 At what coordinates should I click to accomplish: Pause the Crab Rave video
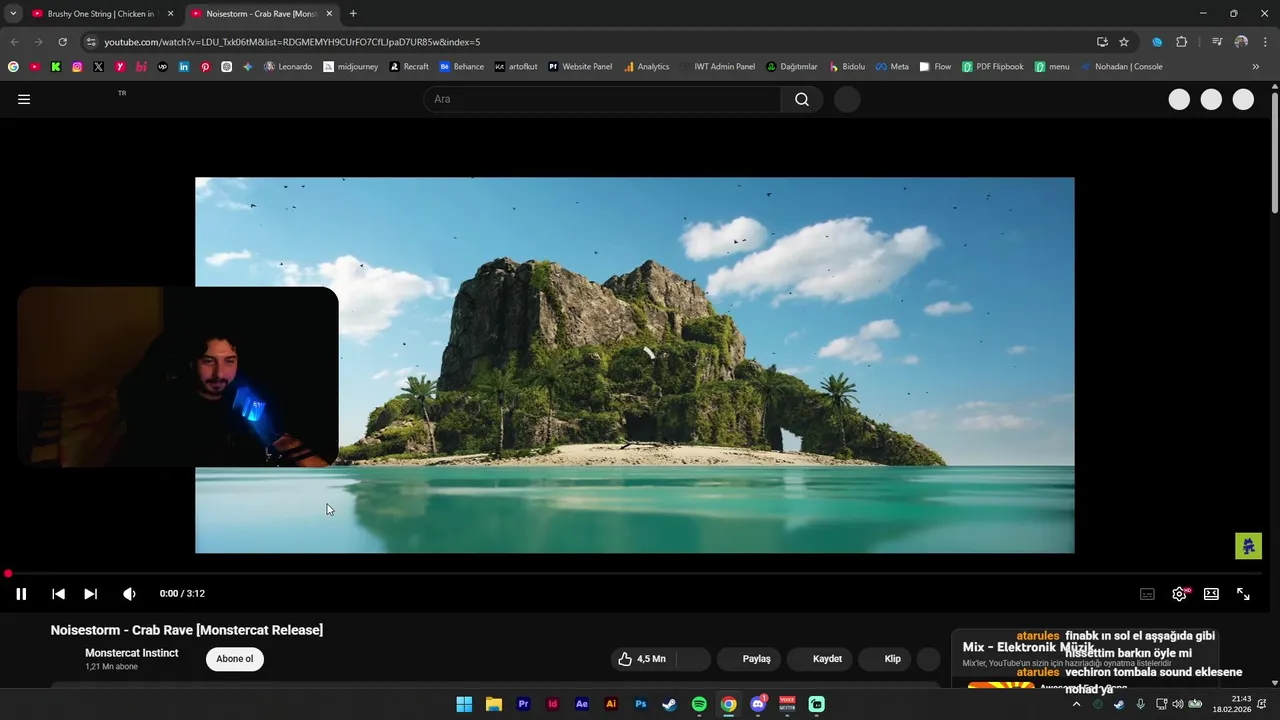coord(21,594)
